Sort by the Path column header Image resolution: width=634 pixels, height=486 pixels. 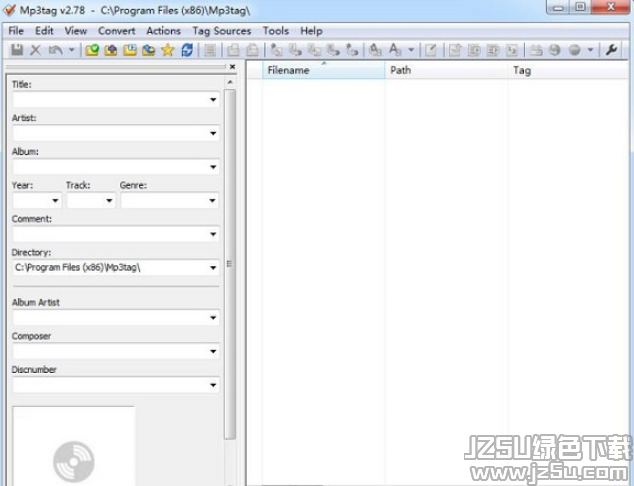coord(446,70)
